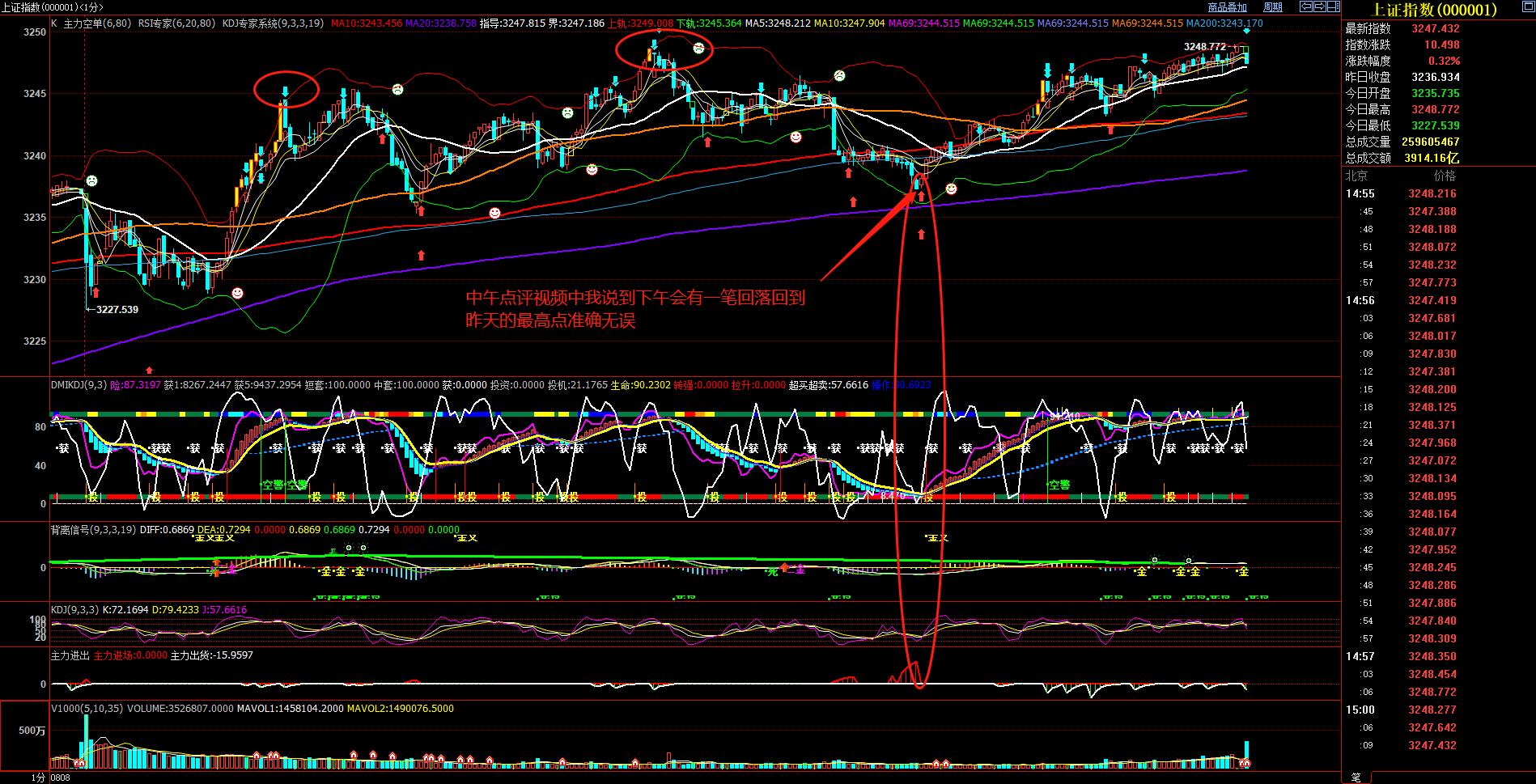
Task: Click tick price 3247.886
Action: click(x=1432, y=603)
